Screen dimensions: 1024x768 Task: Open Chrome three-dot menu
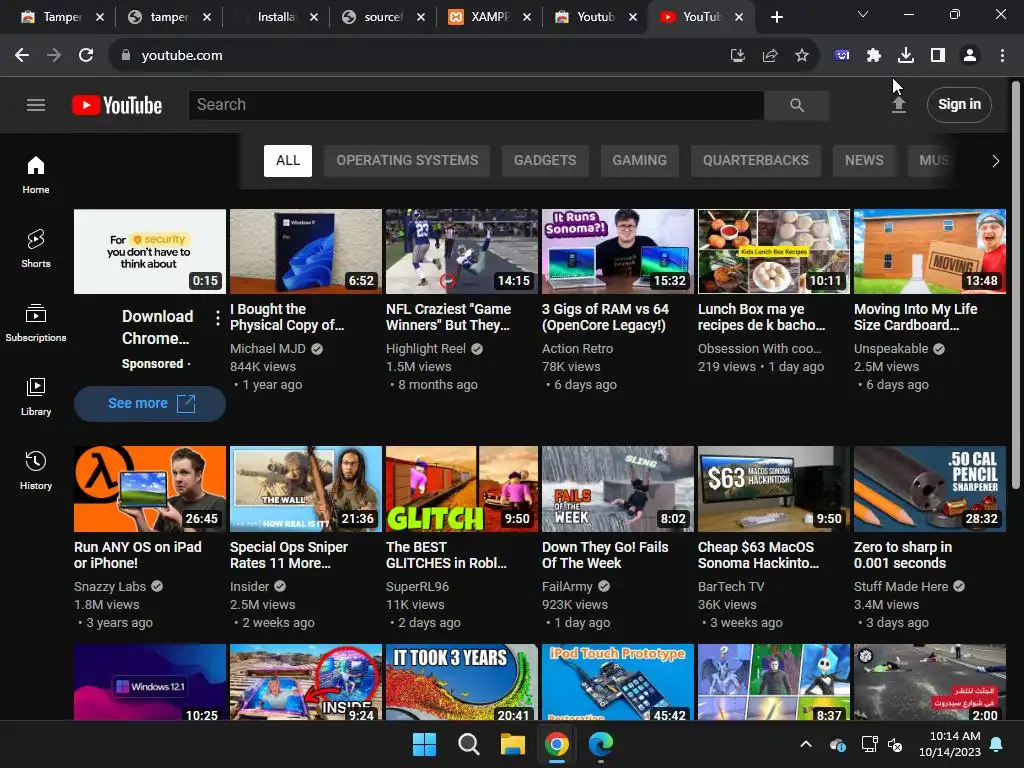point(1002,56)
